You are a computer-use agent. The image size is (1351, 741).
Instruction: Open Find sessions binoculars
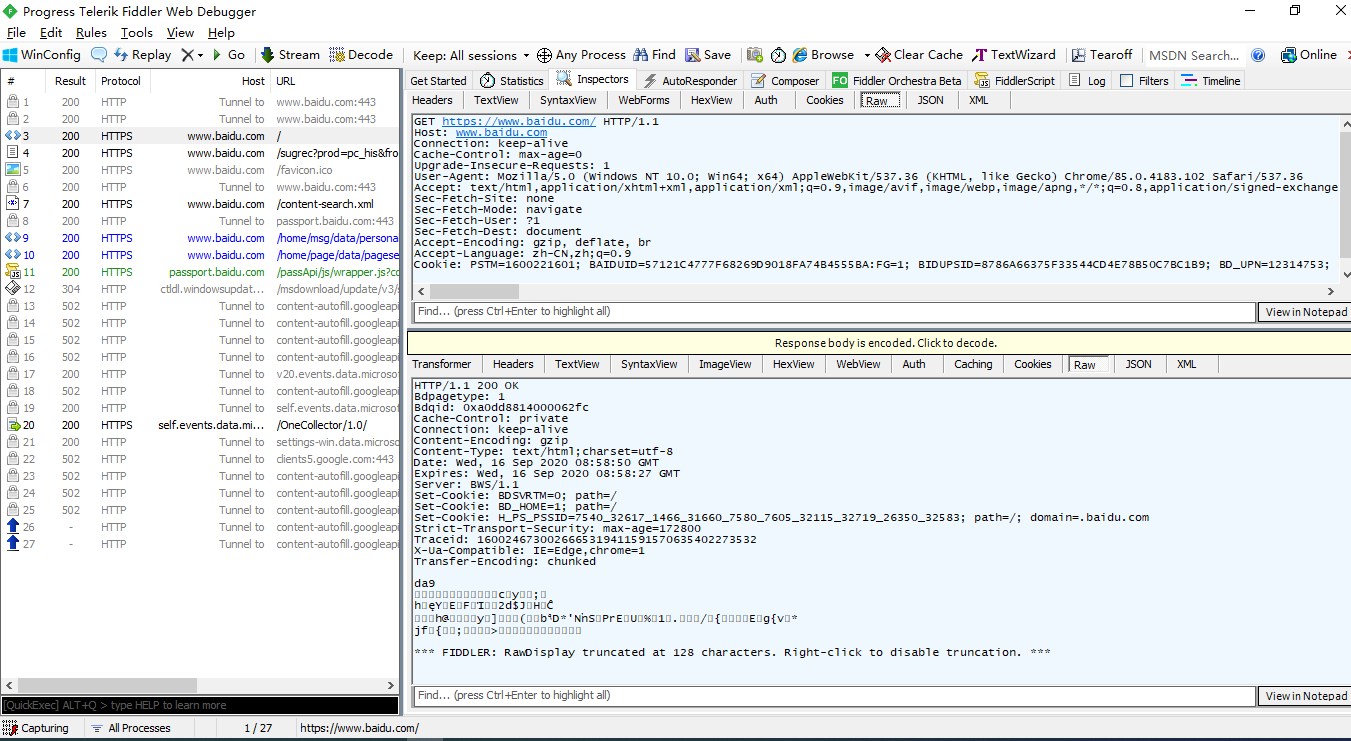(x=654, y=55)
